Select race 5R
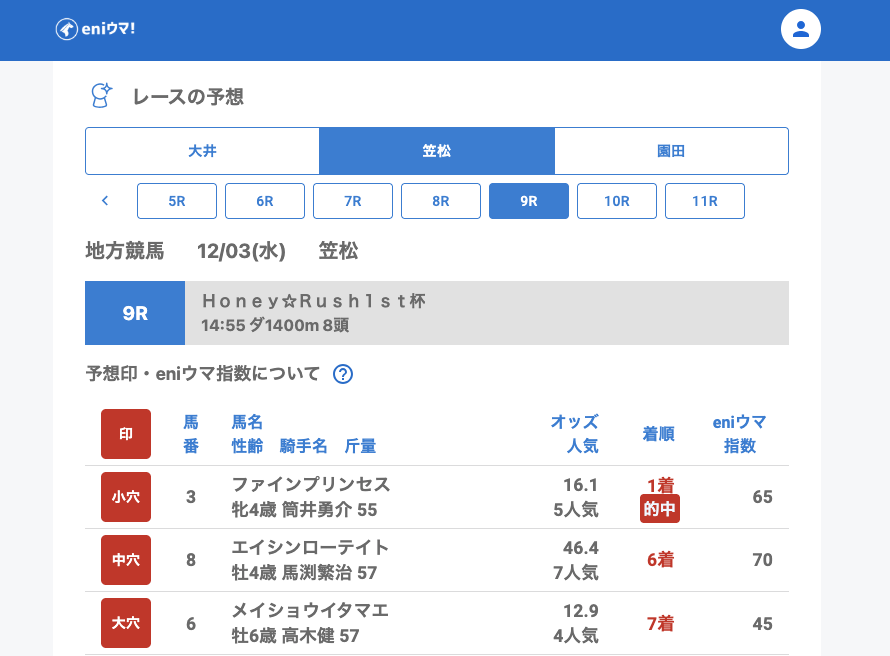Viewport: 890px width, 656px height. pos(177,201)
